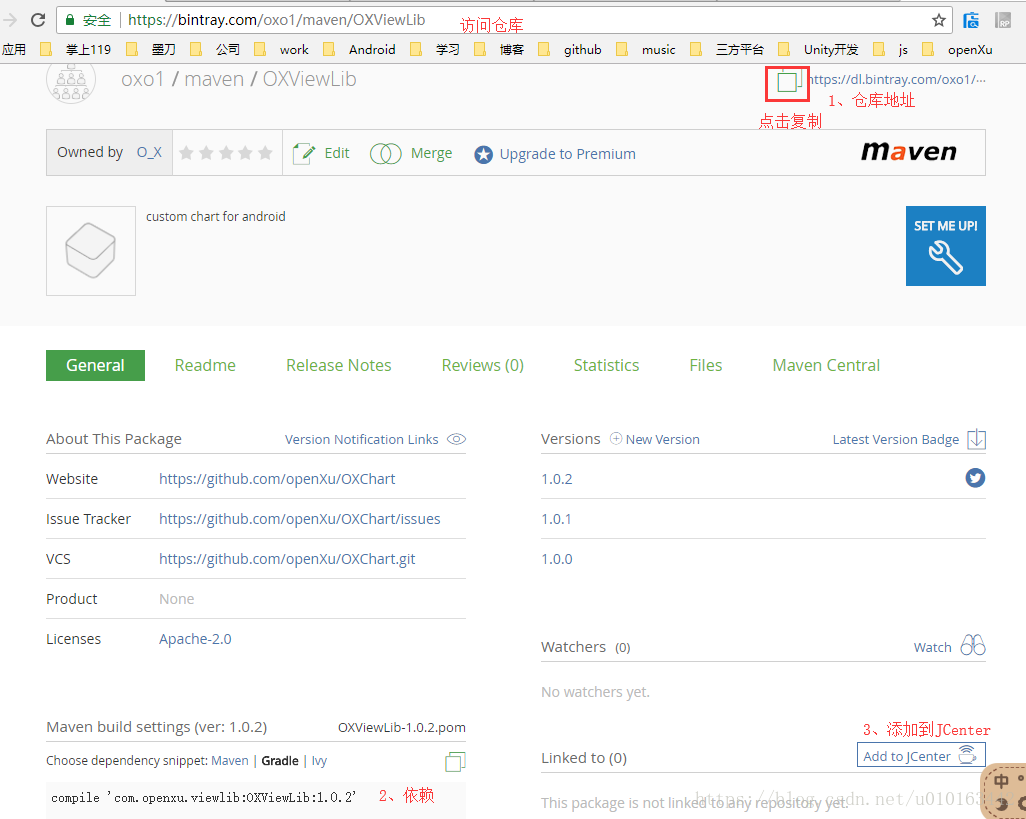Bookmark this page with the star icon

(938, 20)
